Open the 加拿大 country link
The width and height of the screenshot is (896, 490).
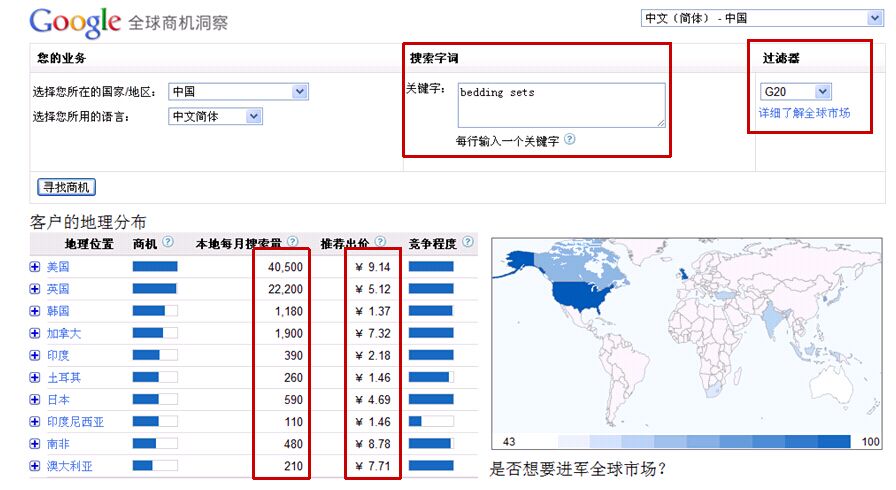pyautogui.click(x=63, y=333)
